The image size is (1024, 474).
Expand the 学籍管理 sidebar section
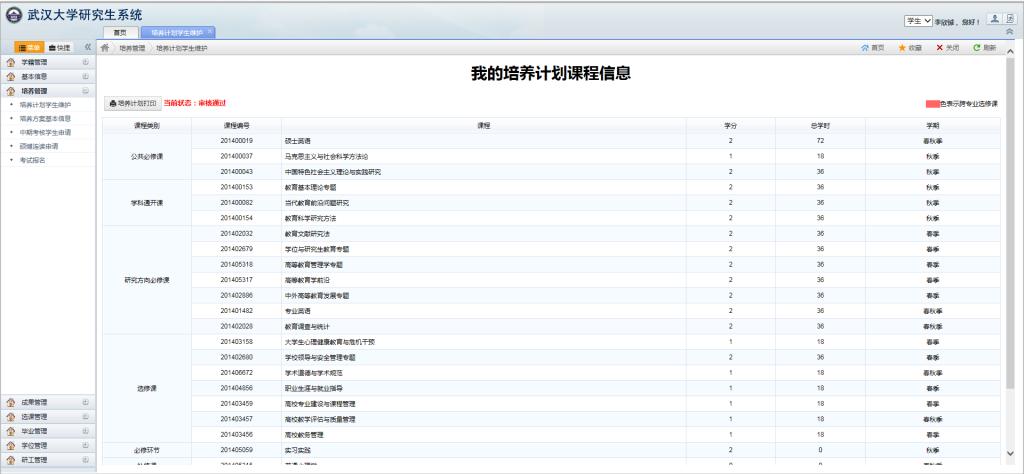[85, 62]
